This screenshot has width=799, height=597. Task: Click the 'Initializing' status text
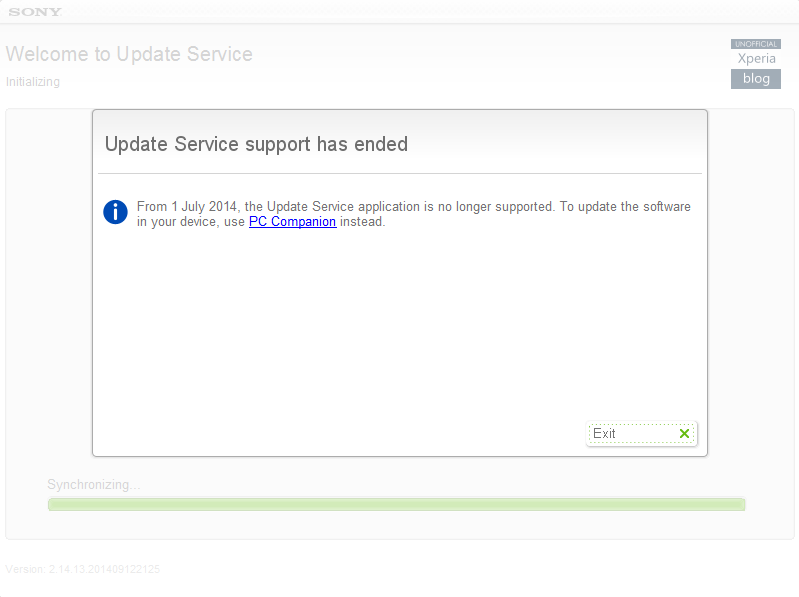(x=33, y=82)
